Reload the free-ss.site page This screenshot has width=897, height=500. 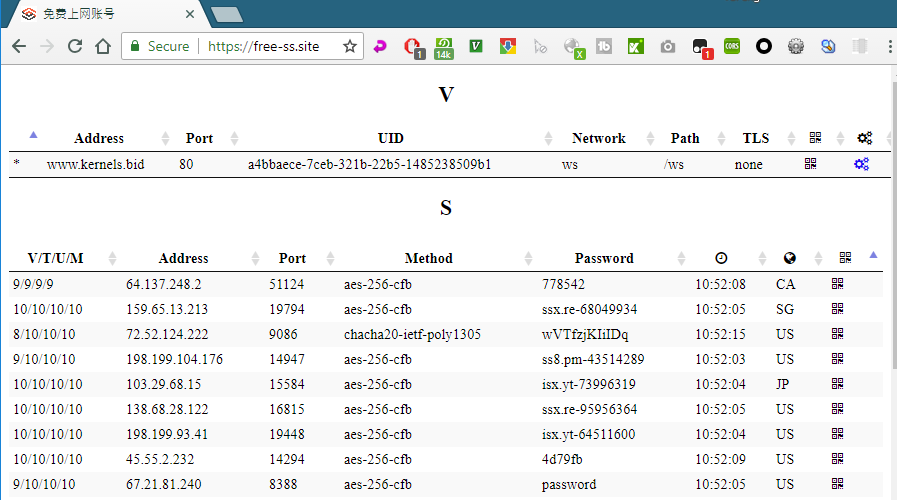click(x=75, y=46)
